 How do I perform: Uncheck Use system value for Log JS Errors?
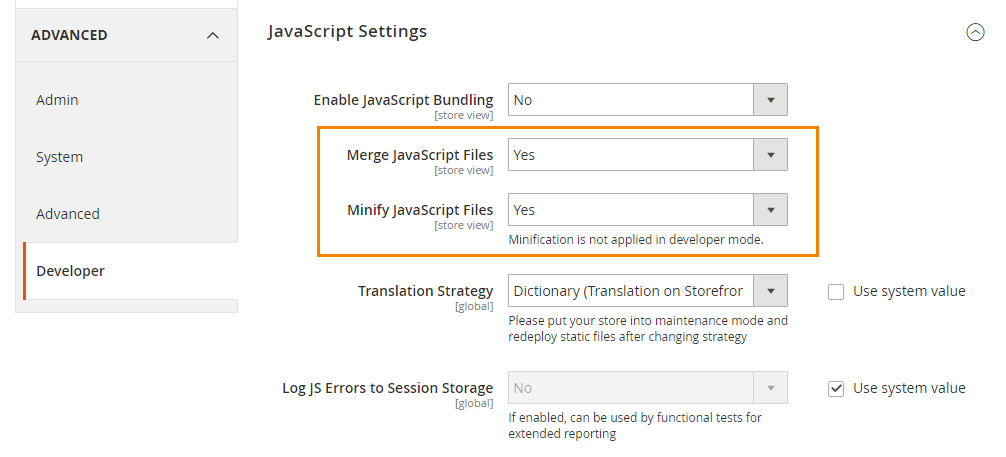pyautogui.click(x=837, y=388)
